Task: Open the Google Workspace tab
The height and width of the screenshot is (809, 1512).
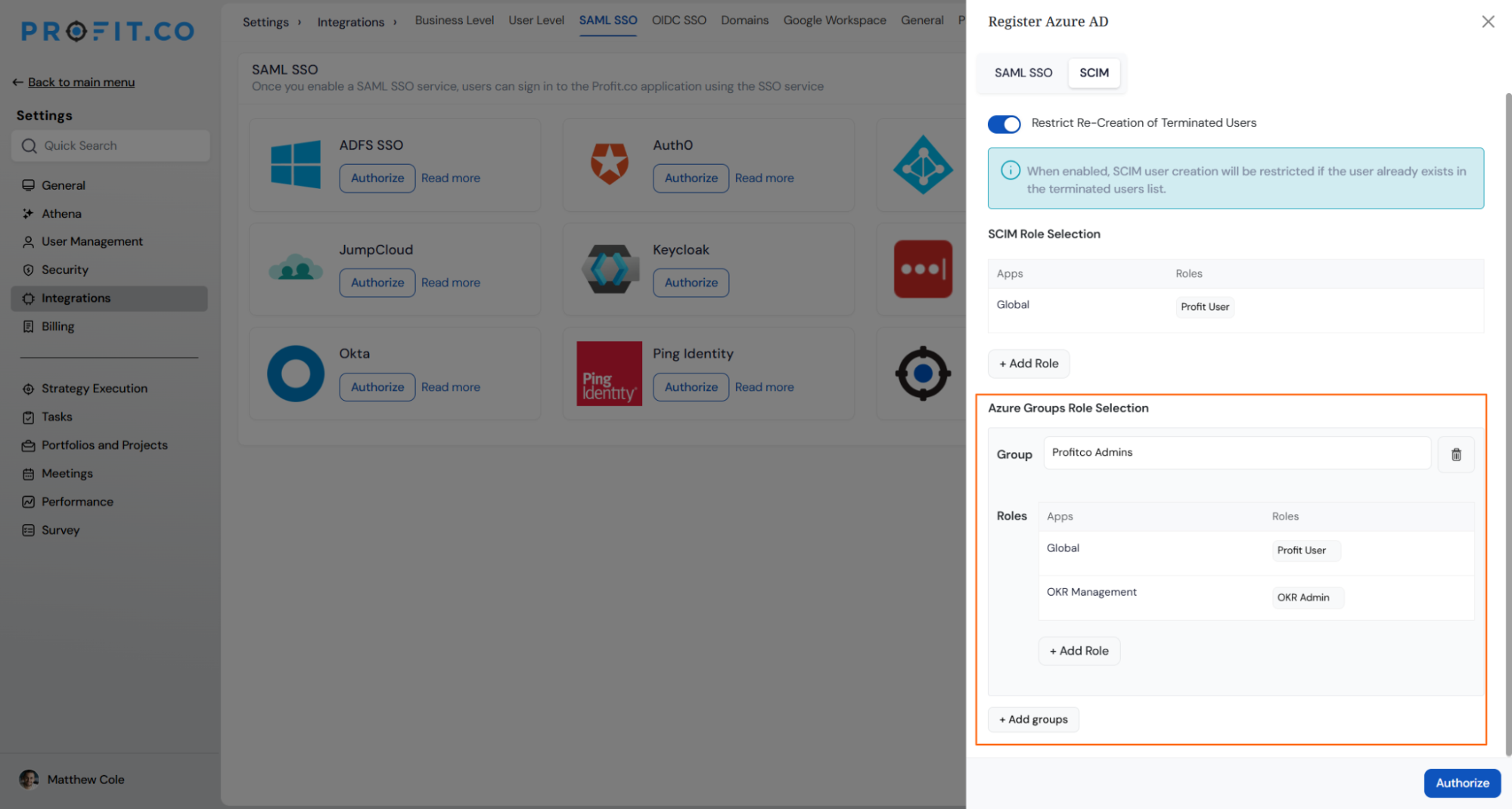Action: tap(834, 20)
